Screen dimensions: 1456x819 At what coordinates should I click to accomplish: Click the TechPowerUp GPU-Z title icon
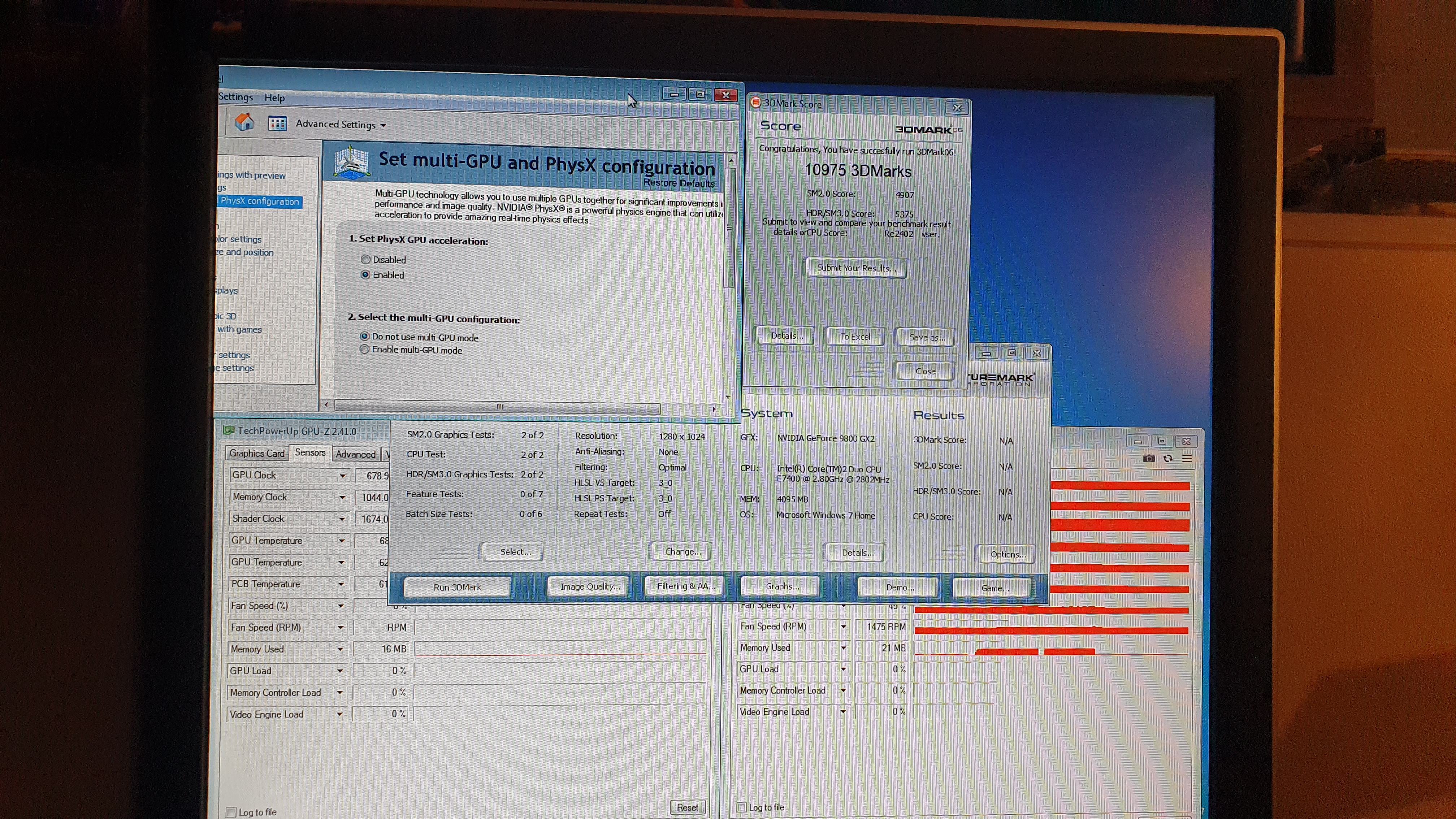[228, 430]
